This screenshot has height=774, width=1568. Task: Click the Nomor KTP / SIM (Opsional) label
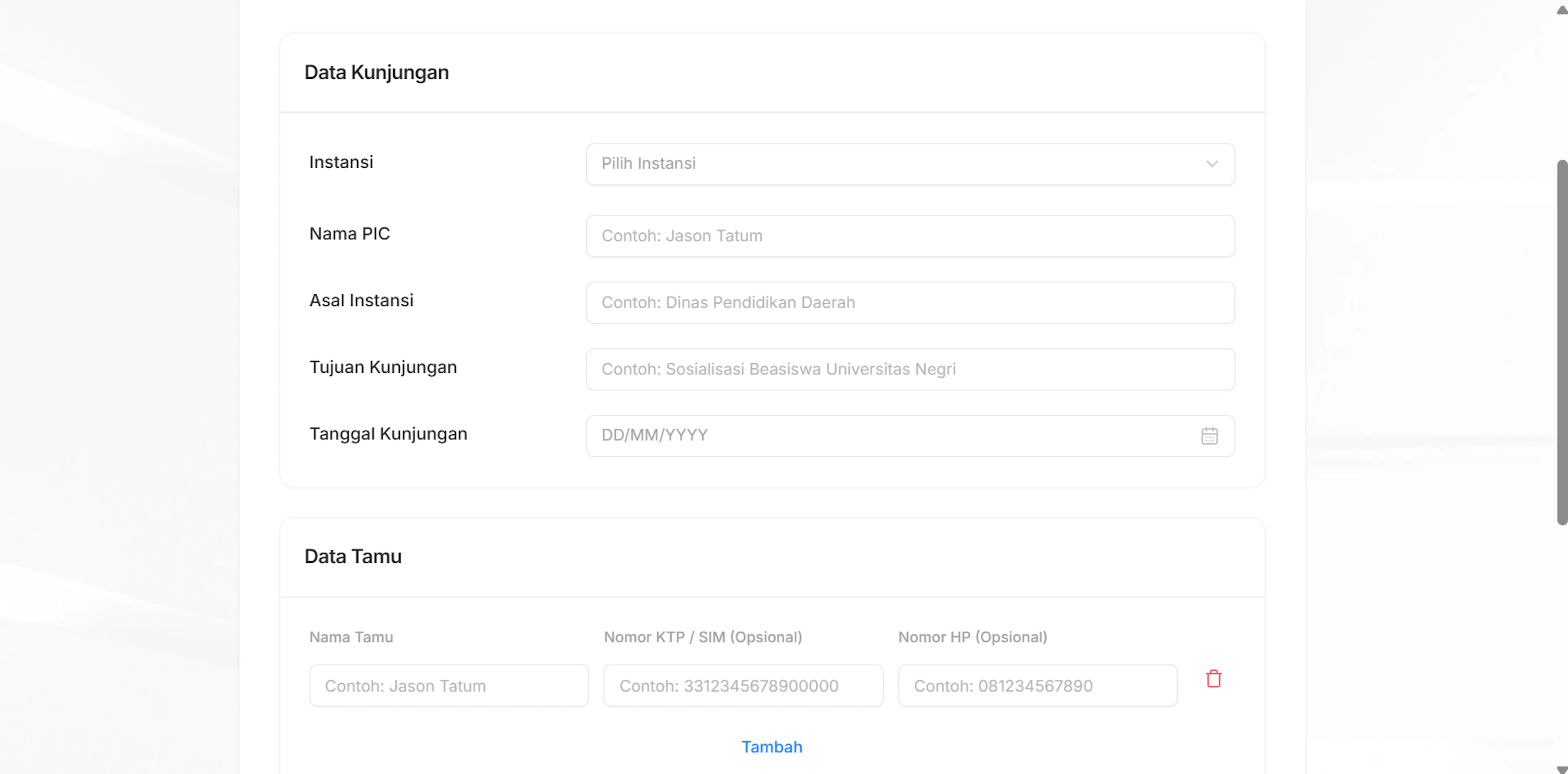(x=703, y=637)
